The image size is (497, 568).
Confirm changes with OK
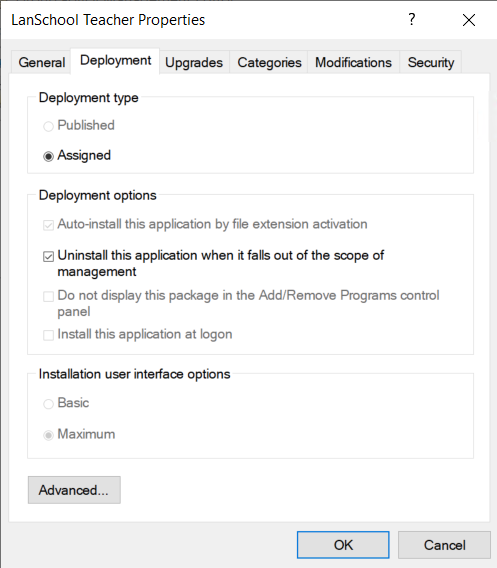click(343, 545)
